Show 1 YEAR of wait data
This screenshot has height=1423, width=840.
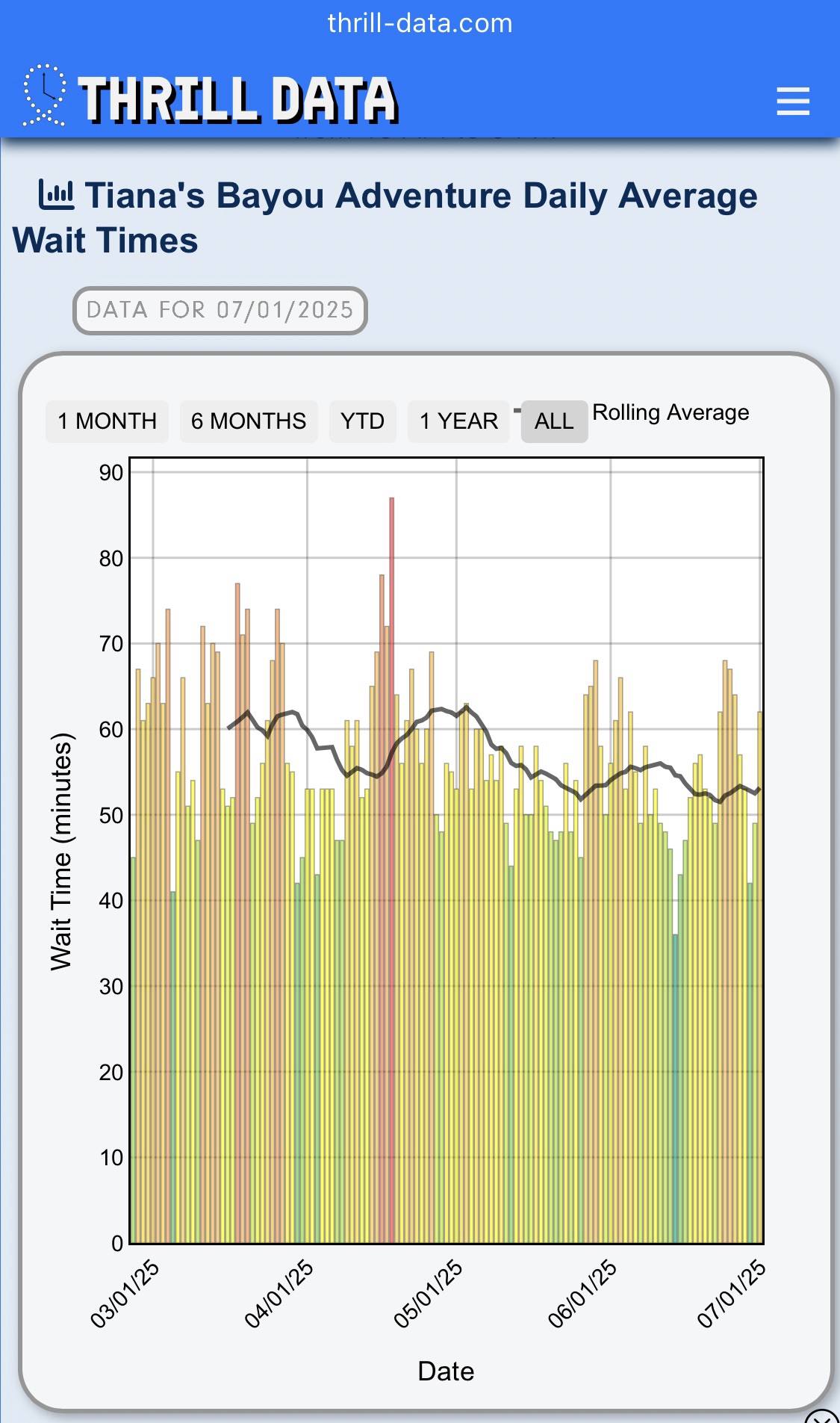tap(458, 421)
